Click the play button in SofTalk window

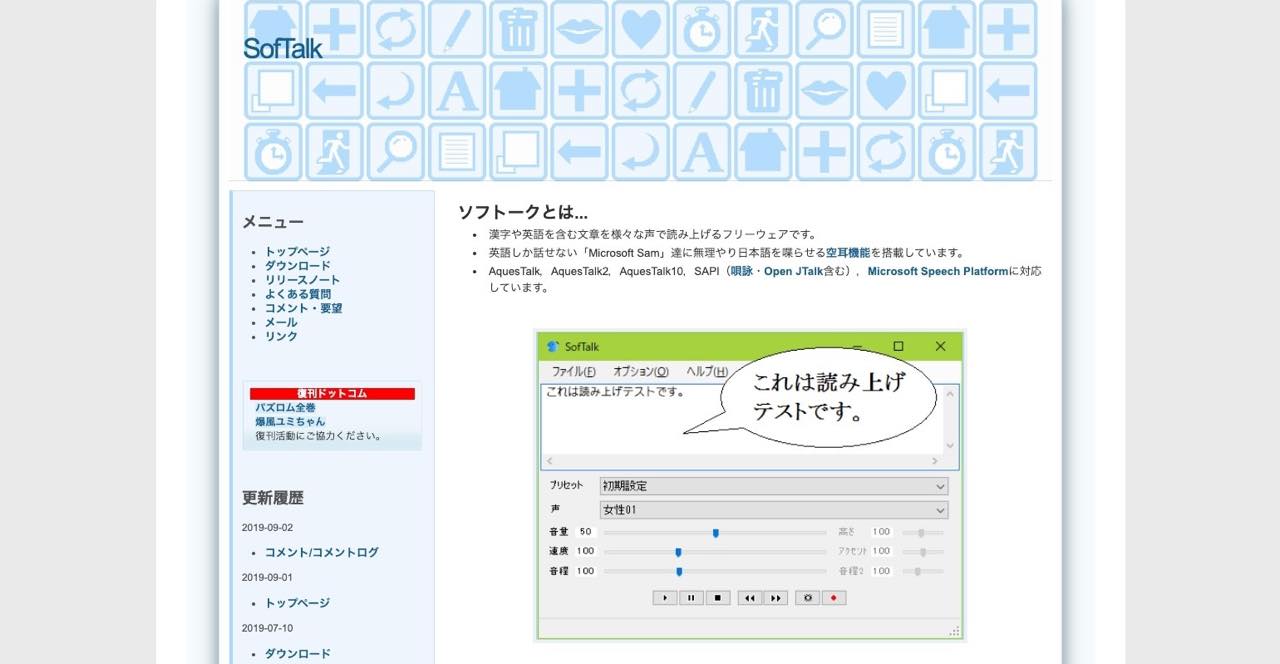[665, 598]
